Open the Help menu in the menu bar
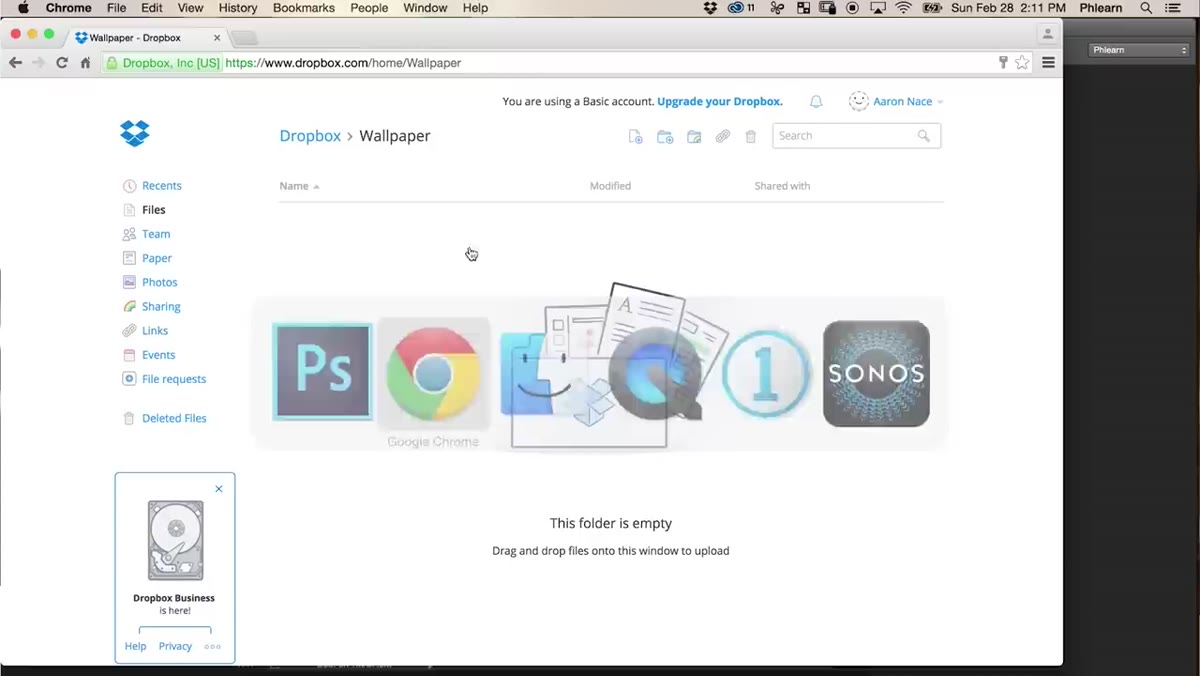1200x676 pixels. tap(476, 8)
